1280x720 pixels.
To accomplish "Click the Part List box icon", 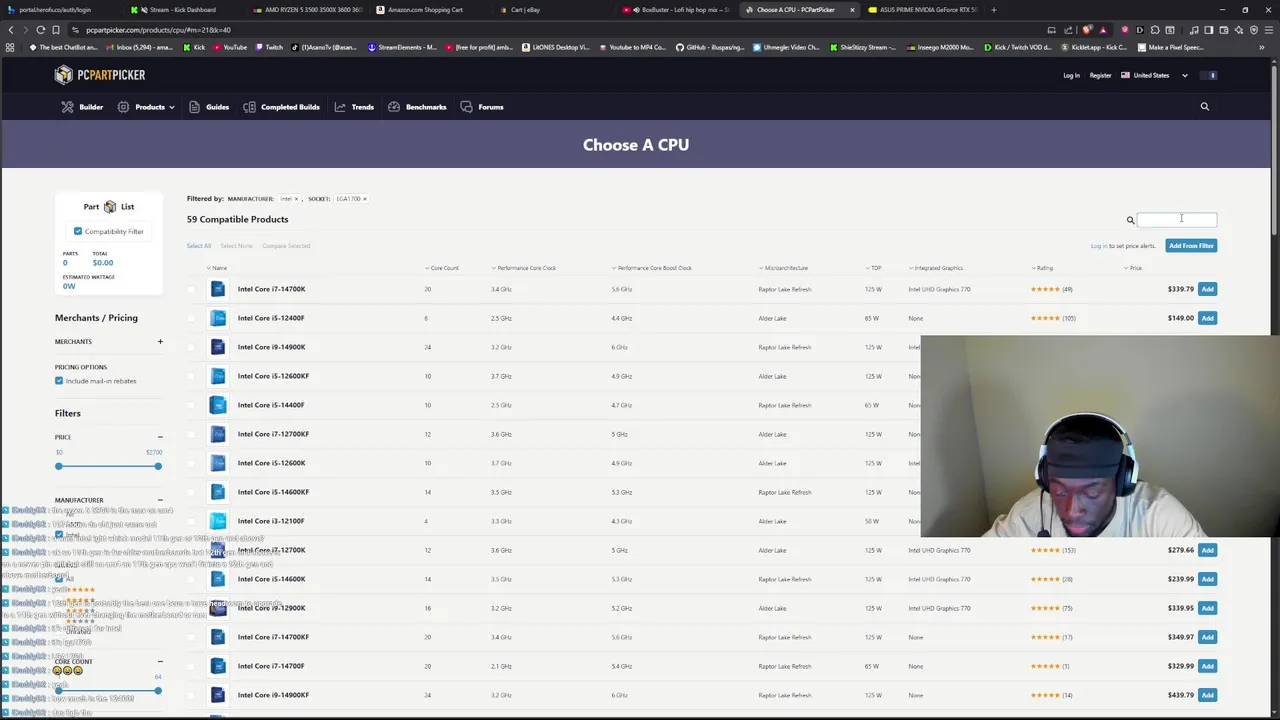I will (110, 207).
